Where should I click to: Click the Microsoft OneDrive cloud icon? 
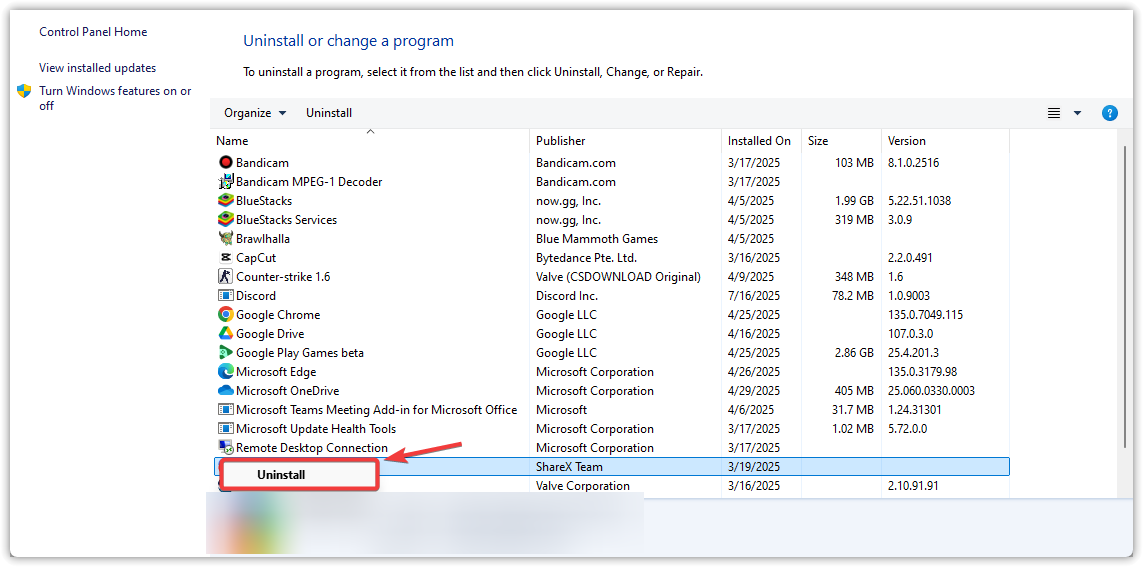click(225, 390)
